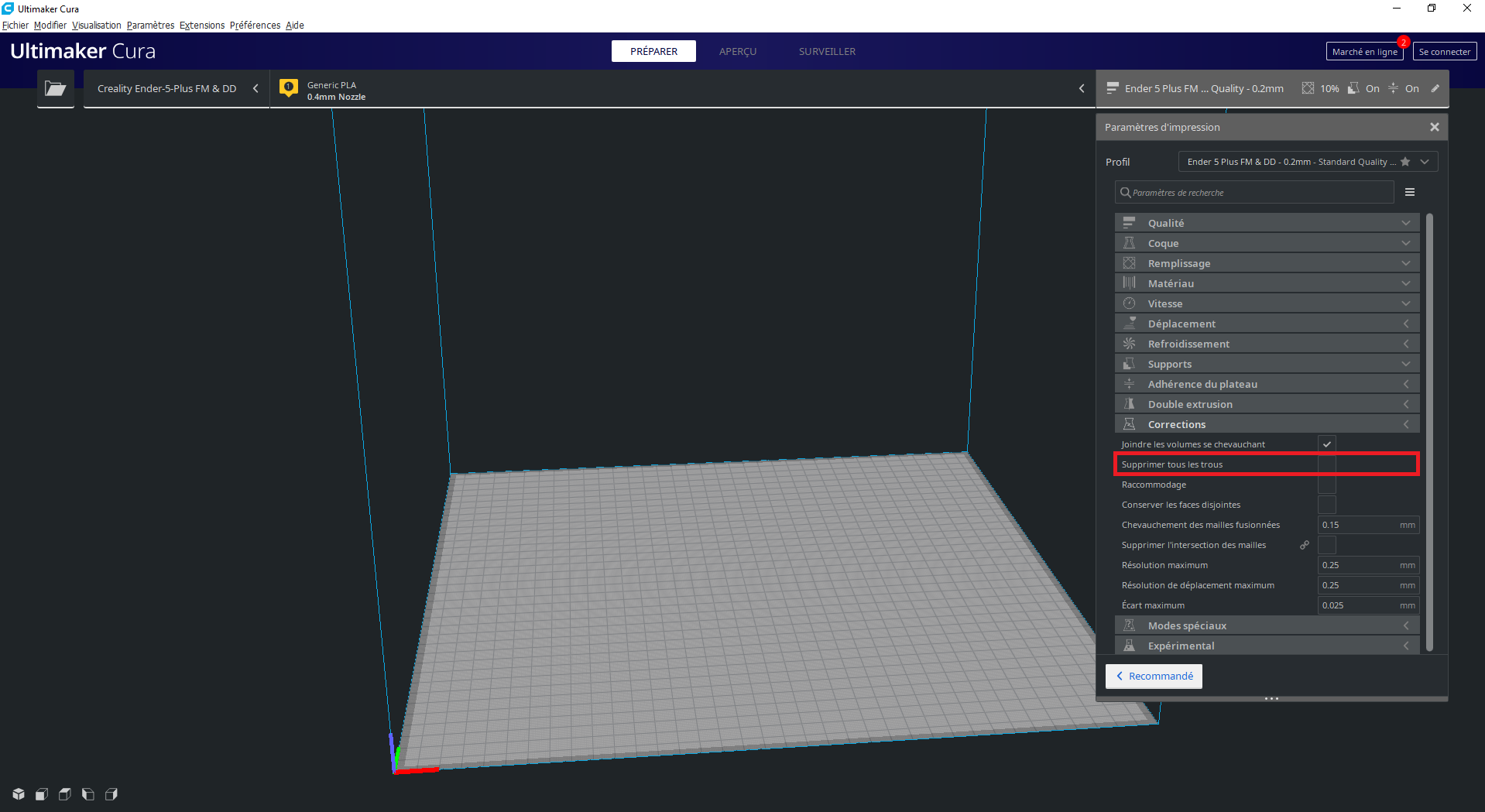
Task: Click the Qualité category icon
Action: [x=1130, y=223]
